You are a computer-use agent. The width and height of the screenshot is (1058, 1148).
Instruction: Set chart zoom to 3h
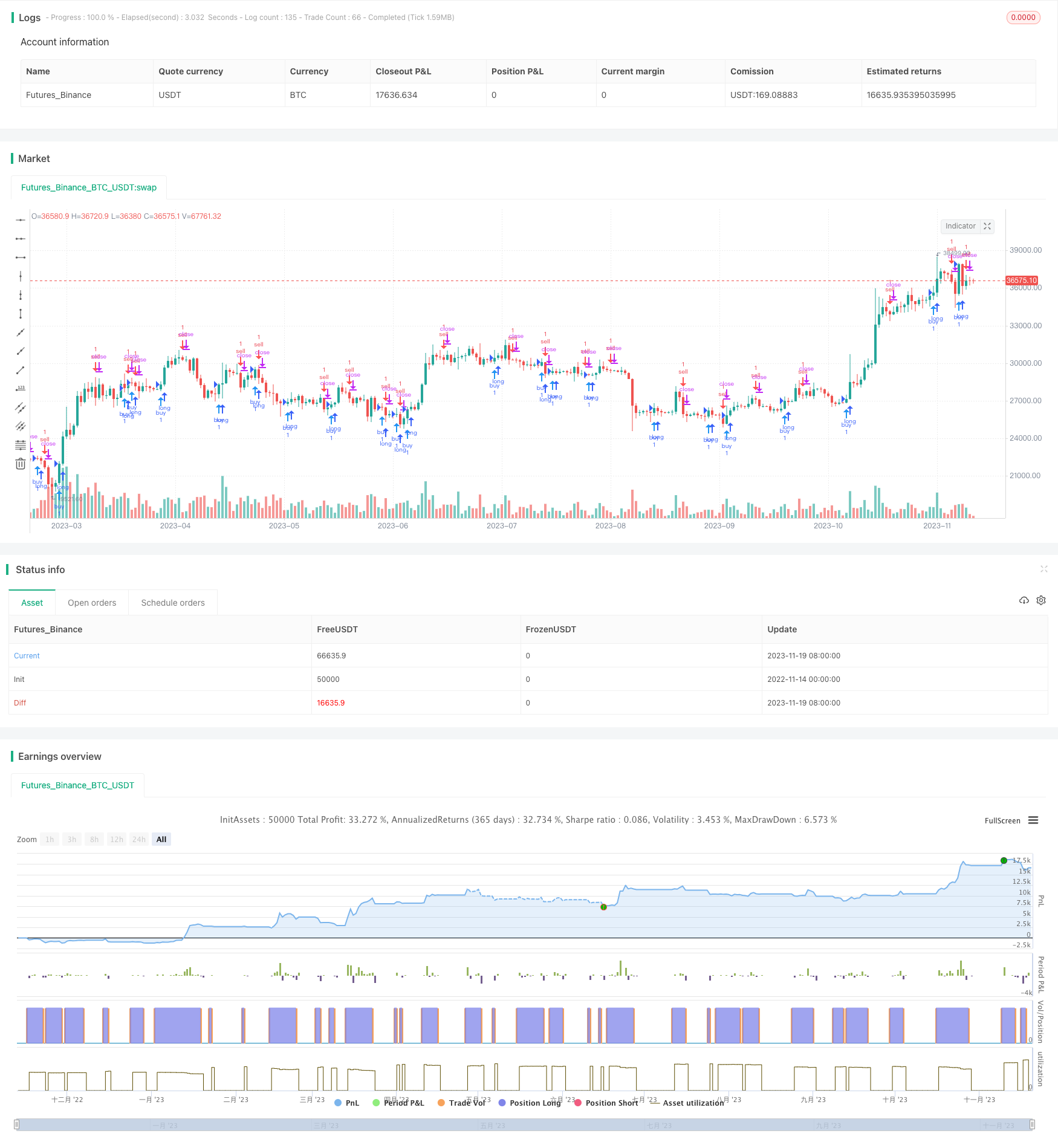72,839
